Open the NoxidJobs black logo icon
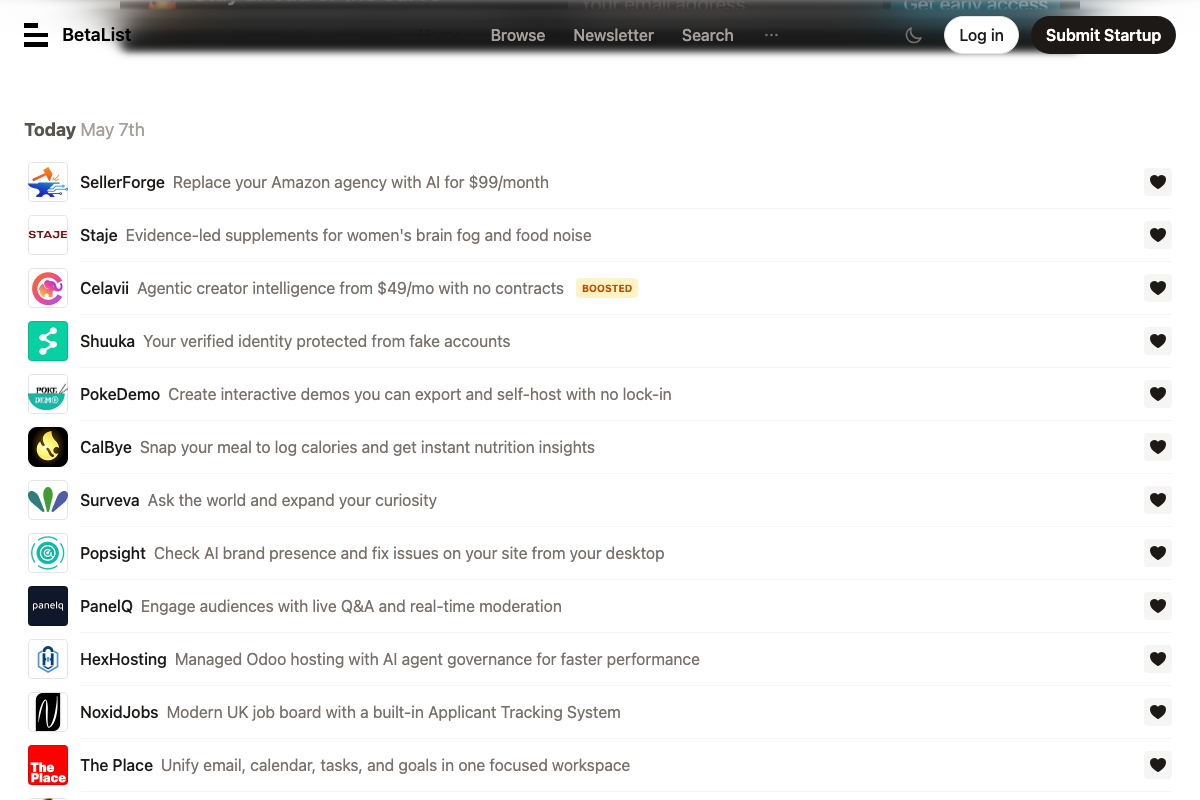 pyautogui.click(x=48, y=712)
